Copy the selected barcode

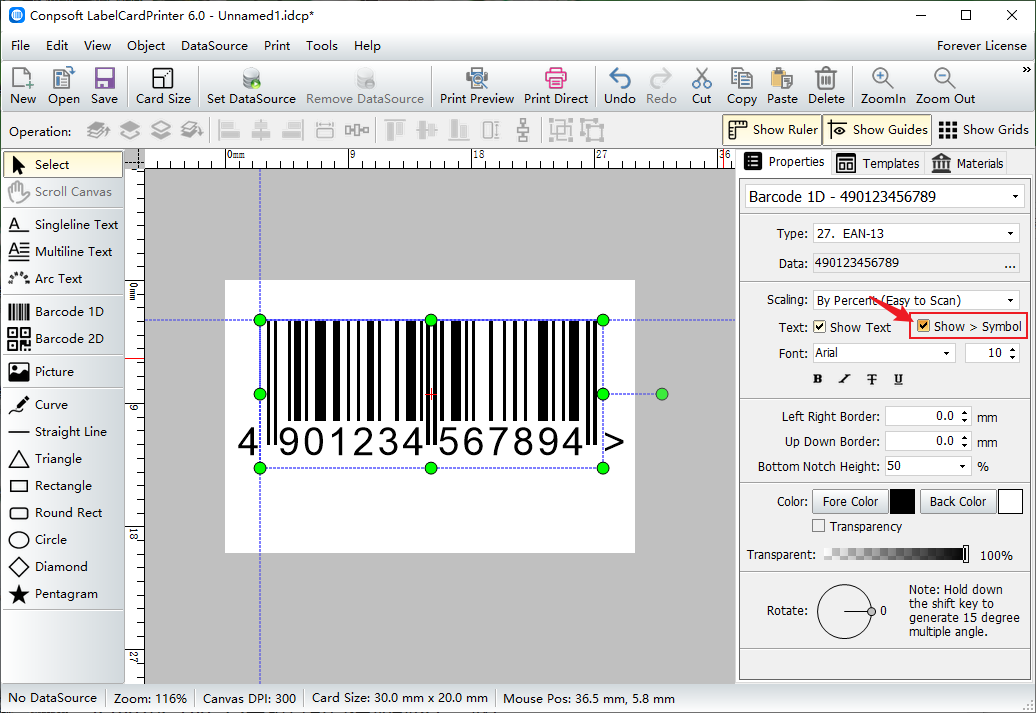point(741,86)
